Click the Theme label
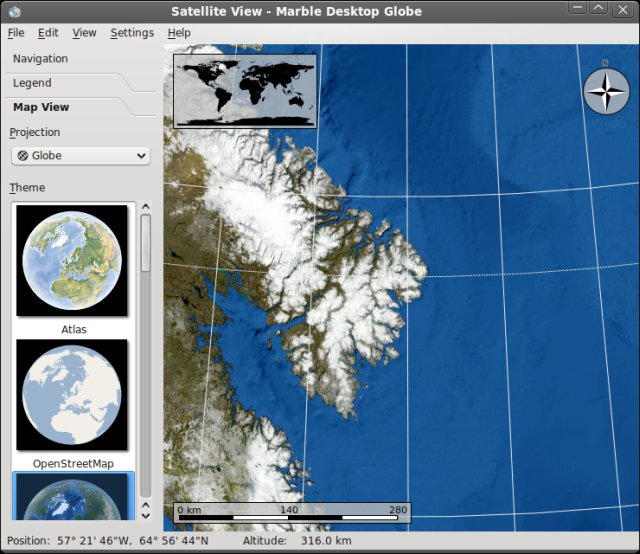This screenshot has width=640, height=554. coord(27,187)
